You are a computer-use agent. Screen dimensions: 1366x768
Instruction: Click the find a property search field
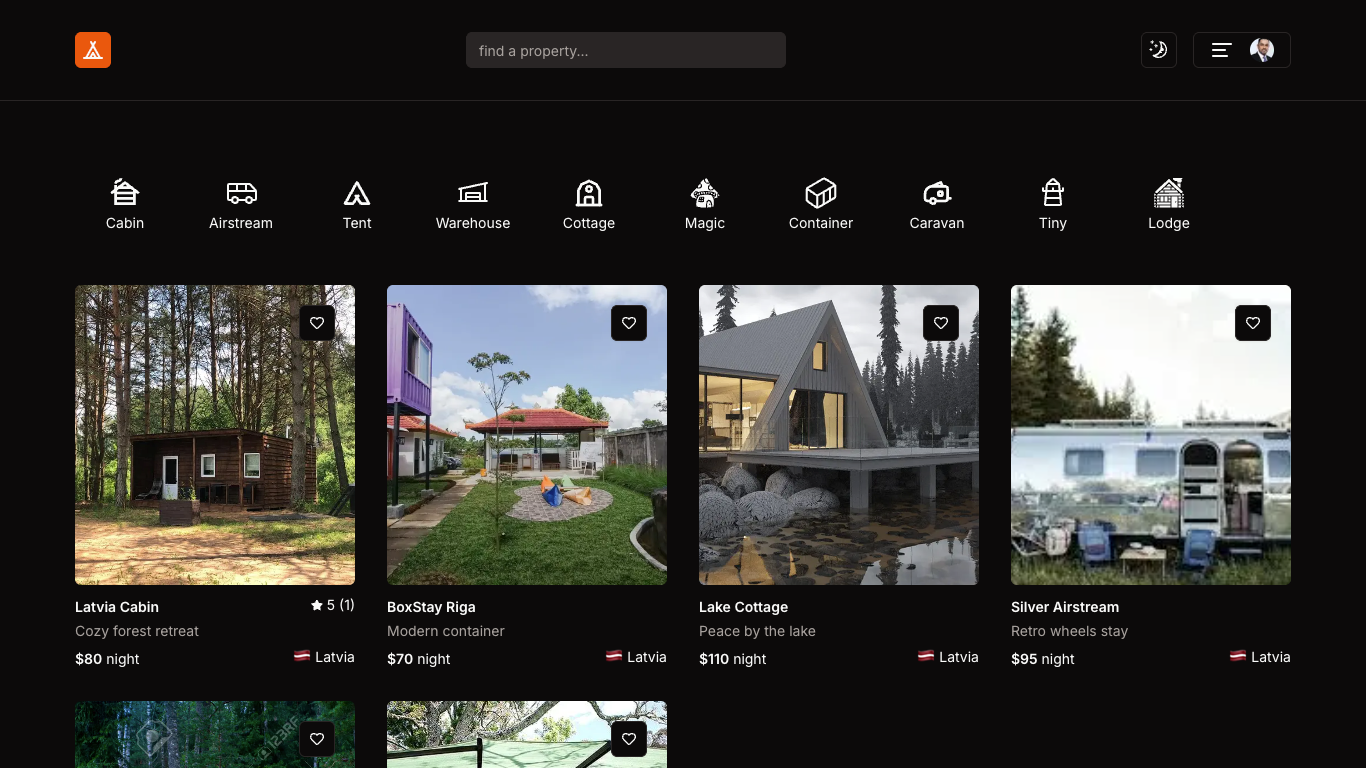coord(625,50)
